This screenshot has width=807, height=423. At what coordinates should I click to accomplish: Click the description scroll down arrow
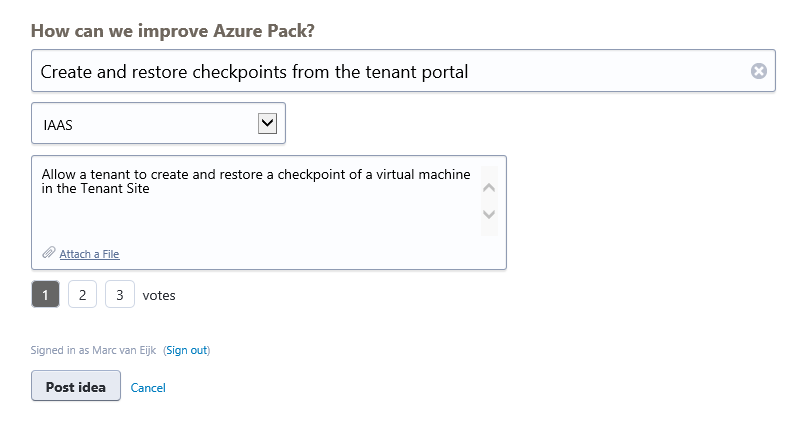click(489, 214)
